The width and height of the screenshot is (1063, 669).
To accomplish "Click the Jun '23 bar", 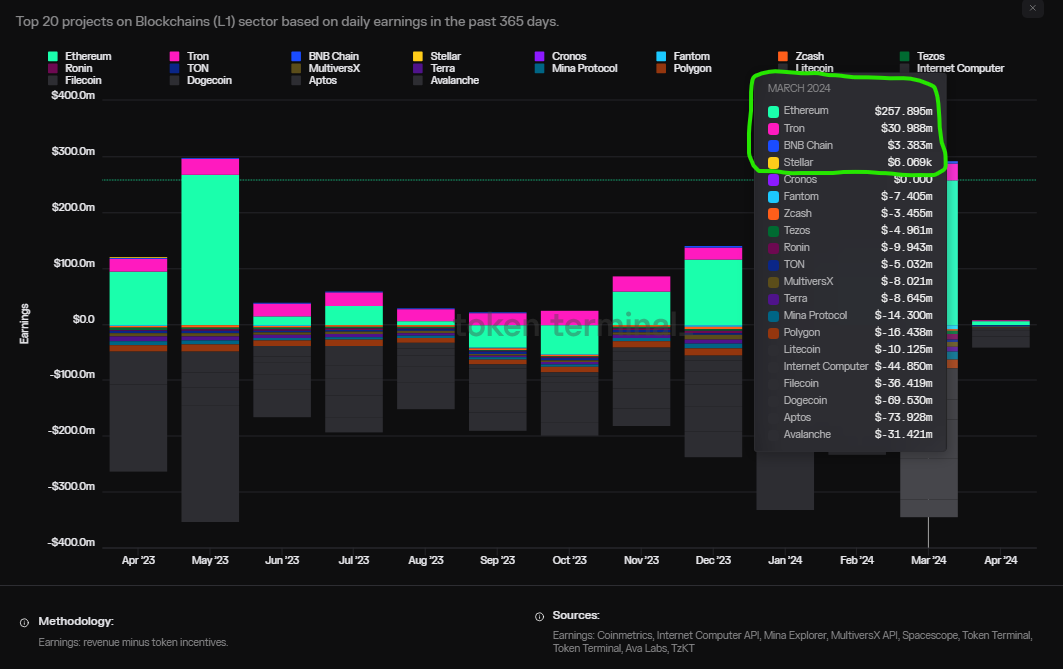I will click(x=282, y=360).
